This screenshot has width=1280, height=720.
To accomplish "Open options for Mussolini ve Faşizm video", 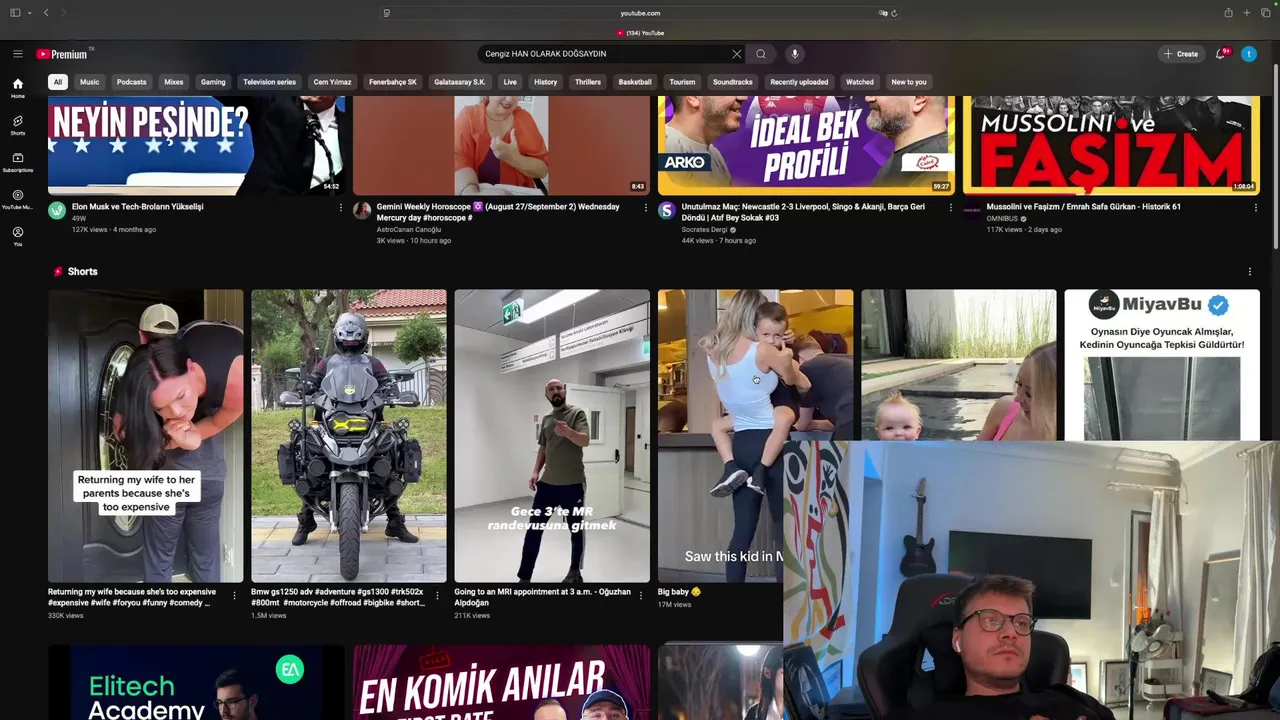I will (x=1256, y=208).
